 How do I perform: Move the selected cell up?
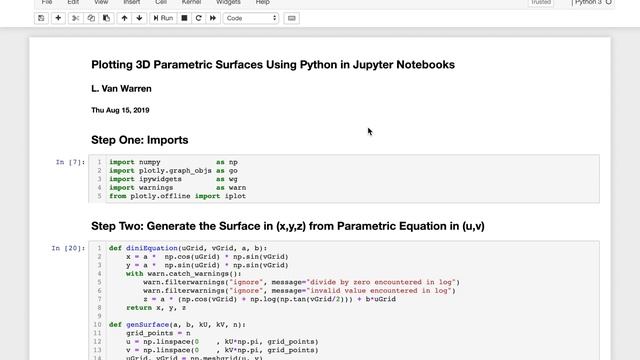pos(124,18)
